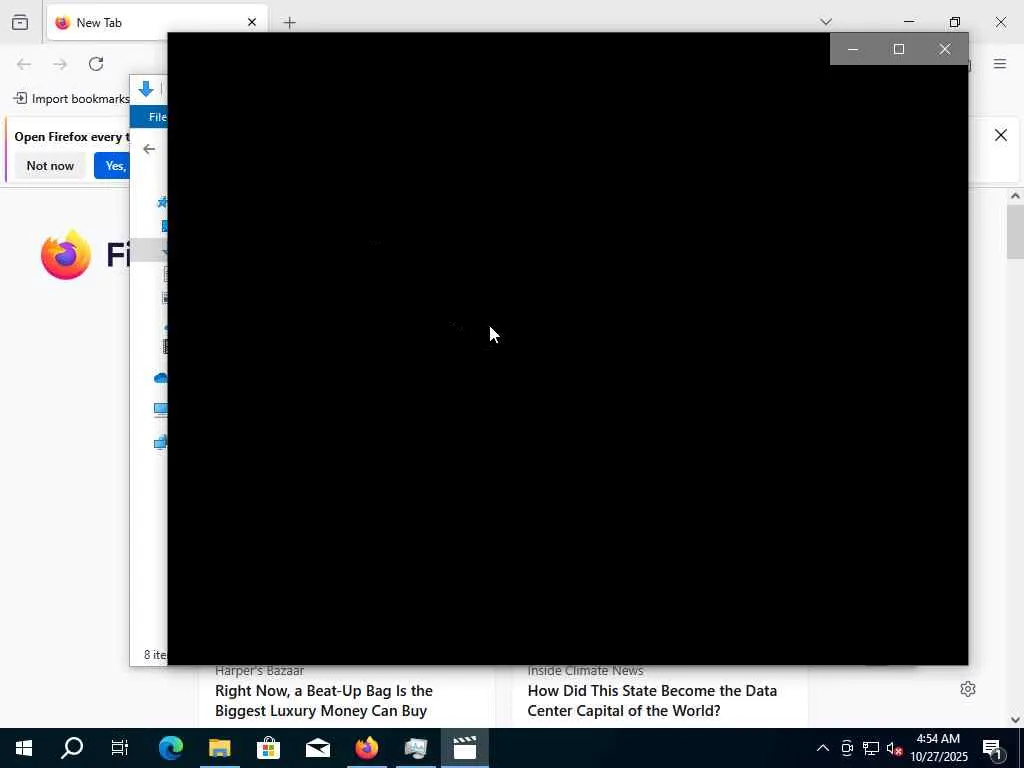The width and height of the screenshot is (1024, 768).
Task: Go forward in Firefox navigation
Action: click(60, 64)
